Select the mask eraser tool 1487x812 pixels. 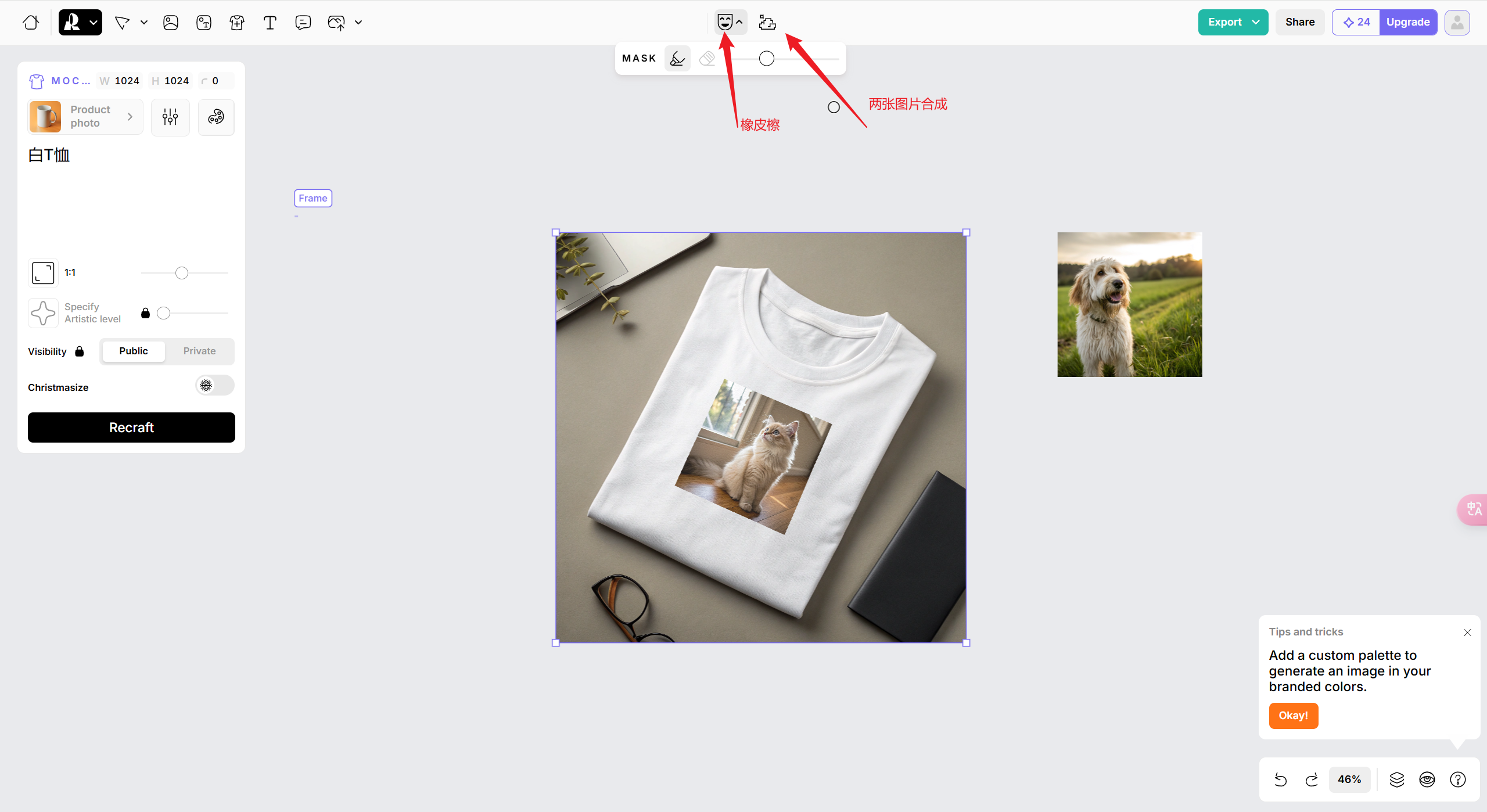707,59
